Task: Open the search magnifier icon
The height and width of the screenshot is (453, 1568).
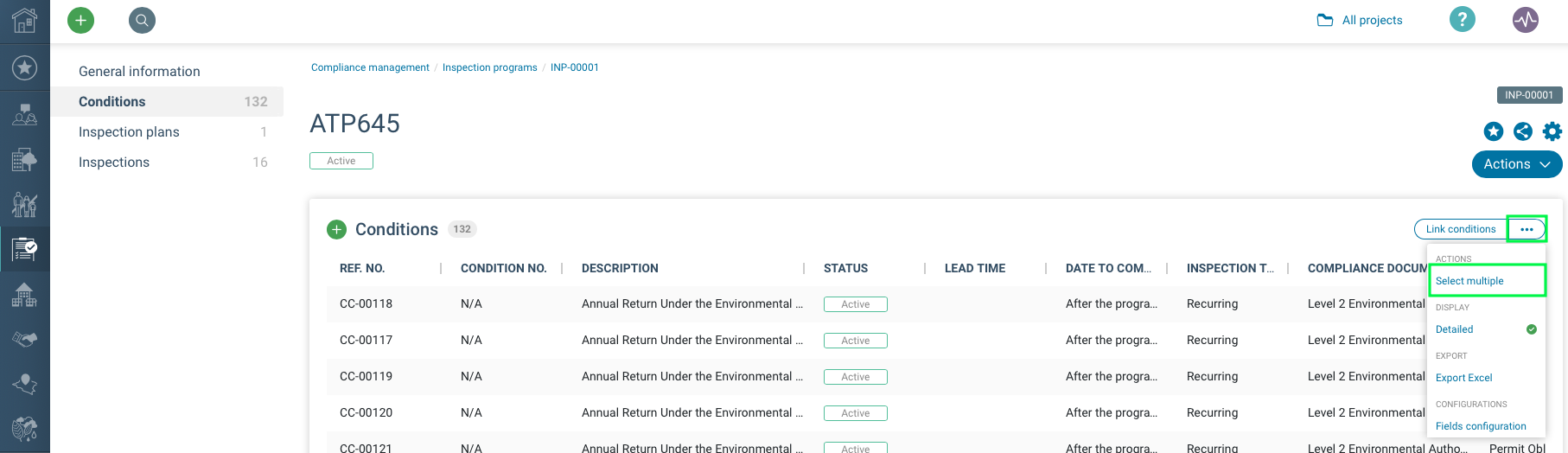Action: pyautogui.click(x=142, y=20)
